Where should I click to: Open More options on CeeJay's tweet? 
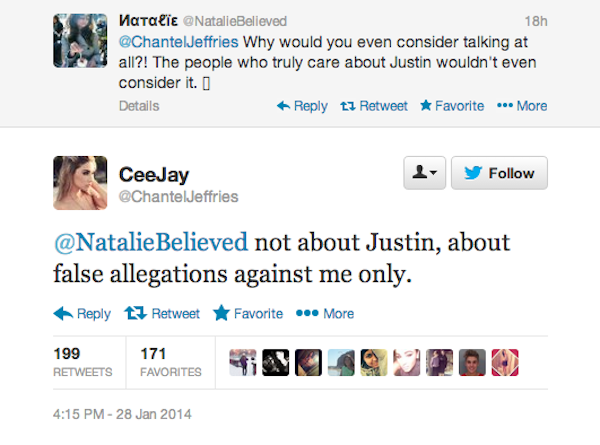329,313
